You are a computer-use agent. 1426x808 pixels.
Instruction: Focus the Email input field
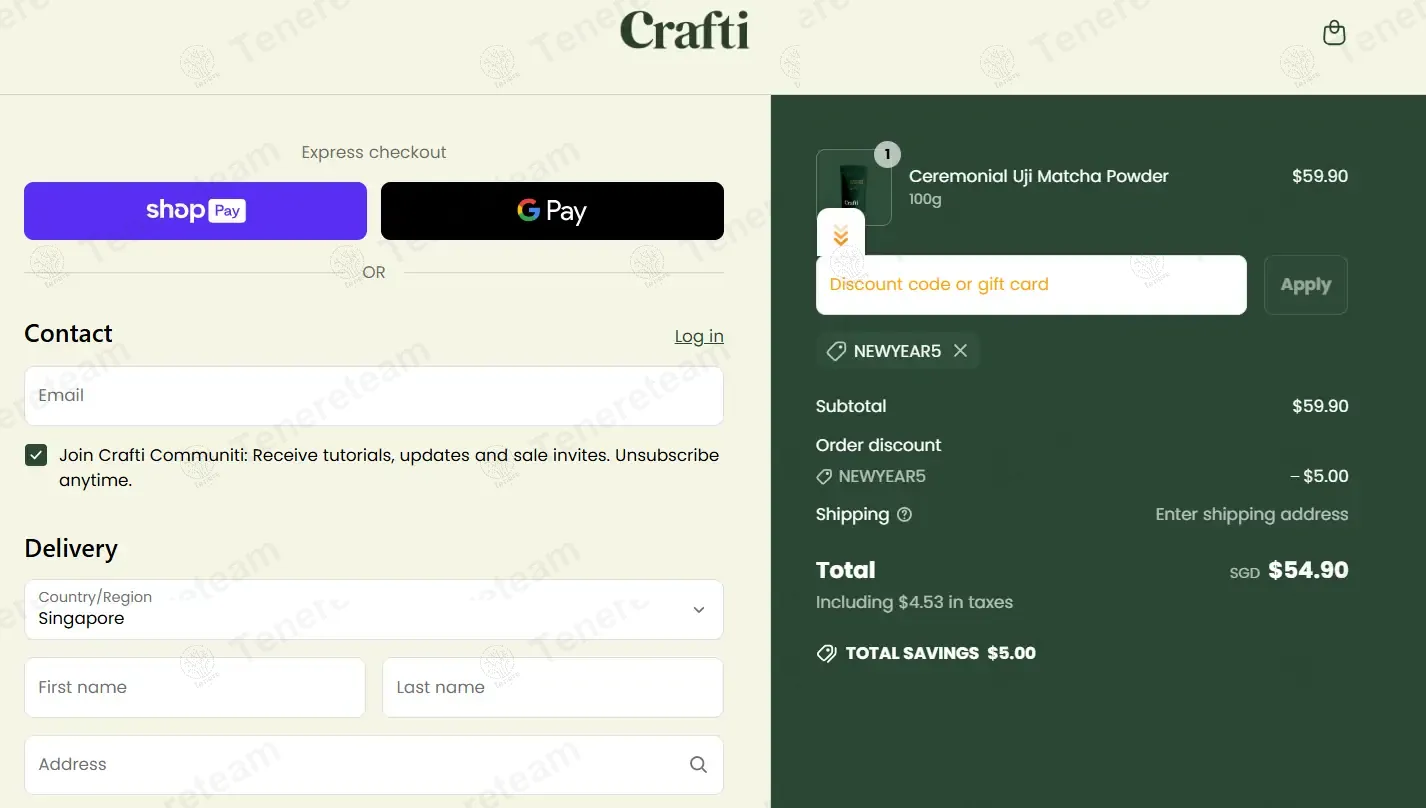374,396
